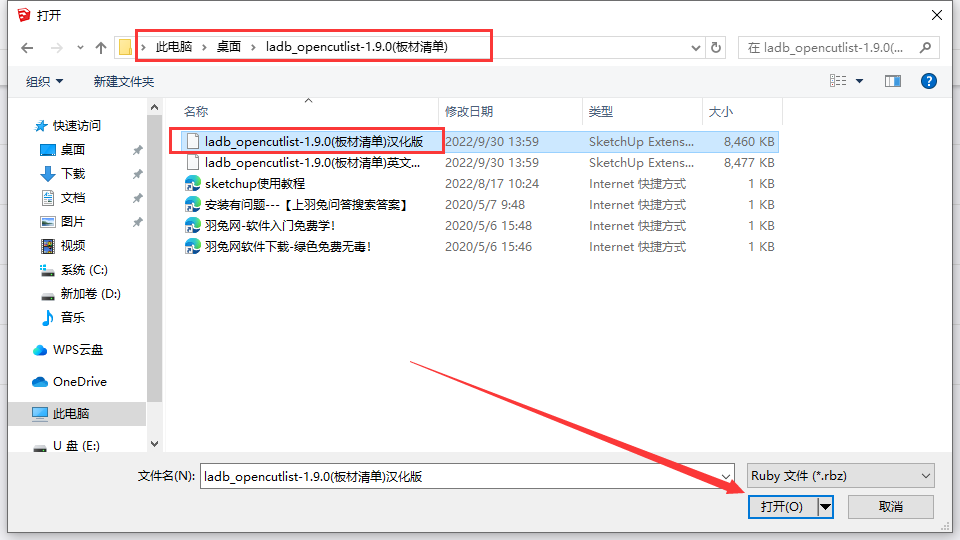Click sidebar scrollbar up arrow
Viewport: 960px width, 540px height.
(154, 108)
